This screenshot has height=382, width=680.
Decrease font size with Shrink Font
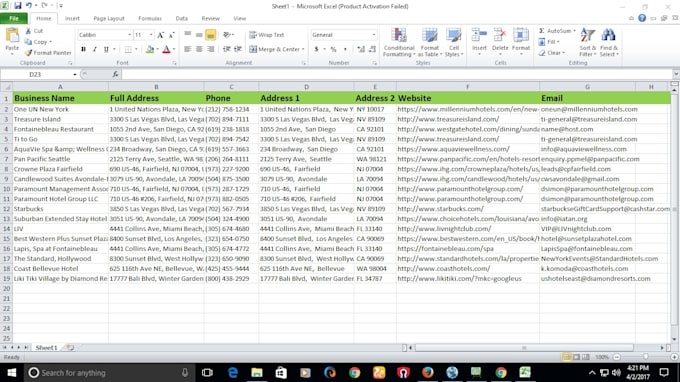(x=171, y=35)
